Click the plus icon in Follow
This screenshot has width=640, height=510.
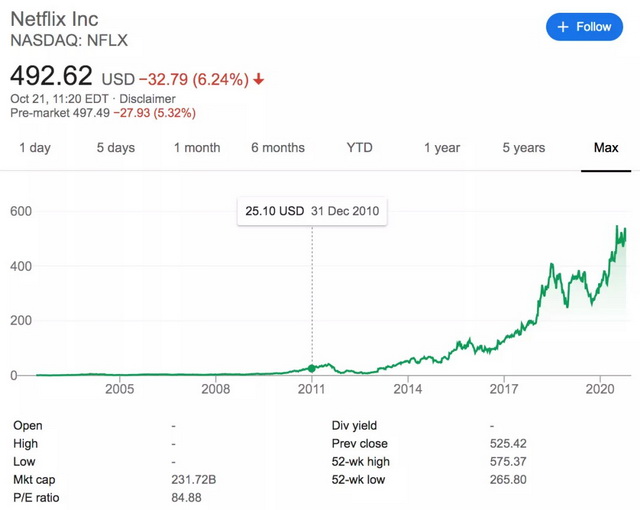click(563, 27)
